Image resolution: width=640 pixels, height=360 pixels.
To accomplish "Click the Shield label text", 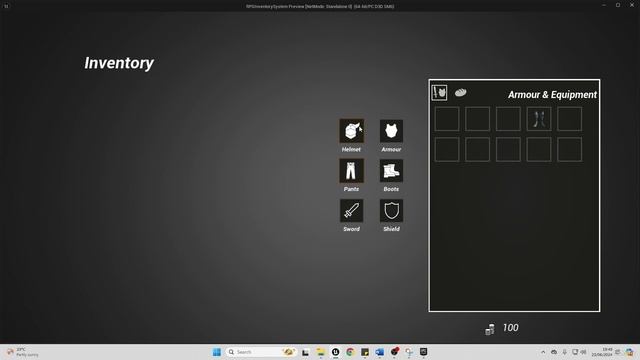I will pos(391,229).
